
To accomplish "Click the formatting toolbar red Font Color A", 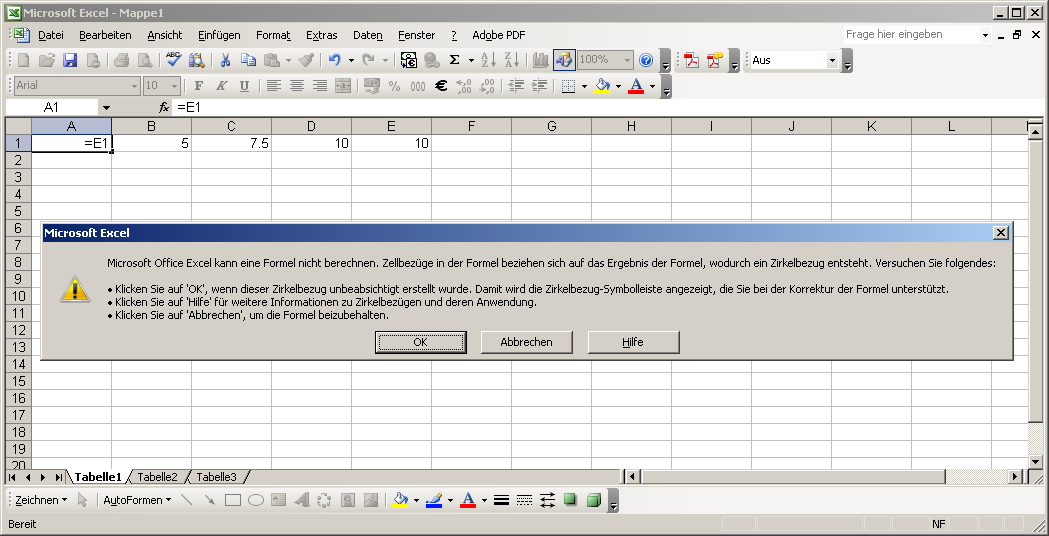I will (x=636, y=86).
